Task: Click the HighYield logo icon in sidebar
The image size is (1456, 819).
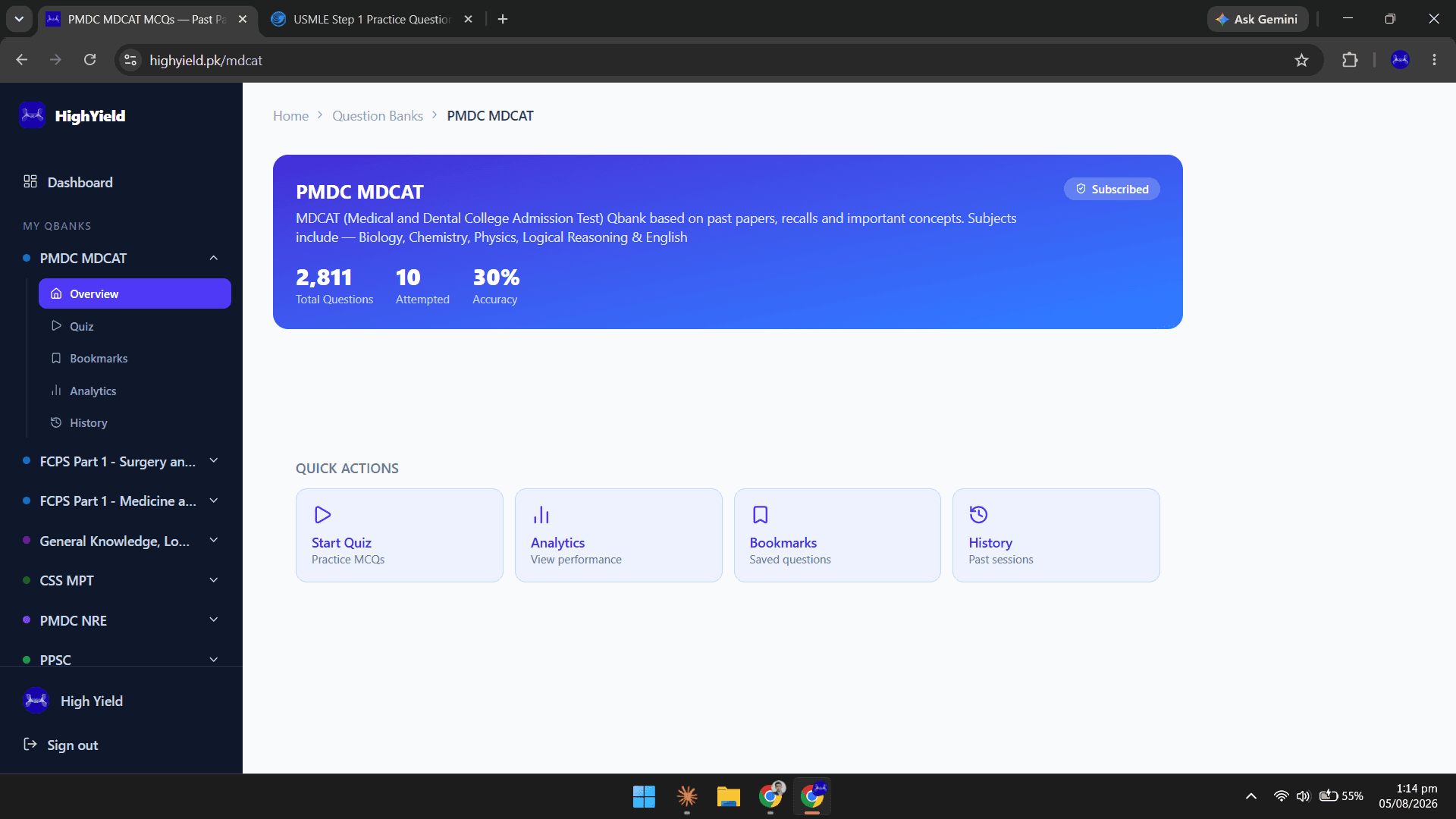Action: (x=32, y=115)
